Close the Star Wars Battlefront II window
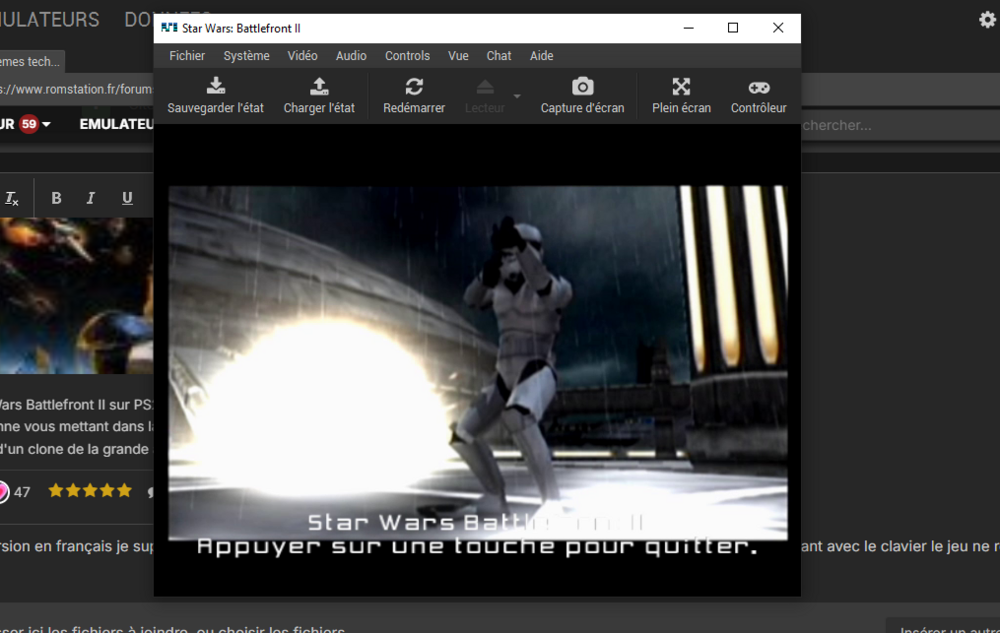The image size is (1000, 633). (x=778, y=28)
